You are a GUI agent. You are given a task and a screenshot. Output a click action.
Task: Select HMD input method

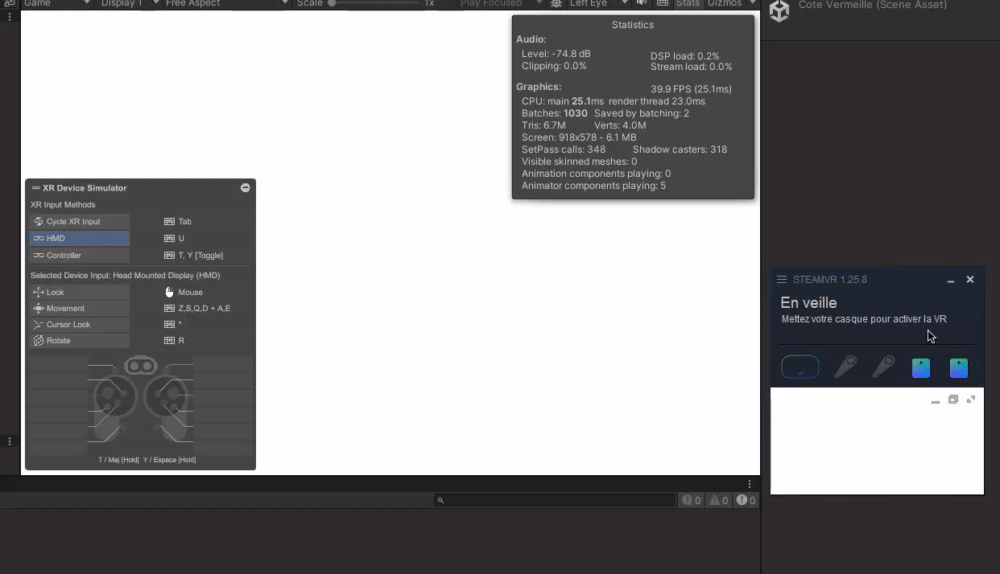pos(79,238)
